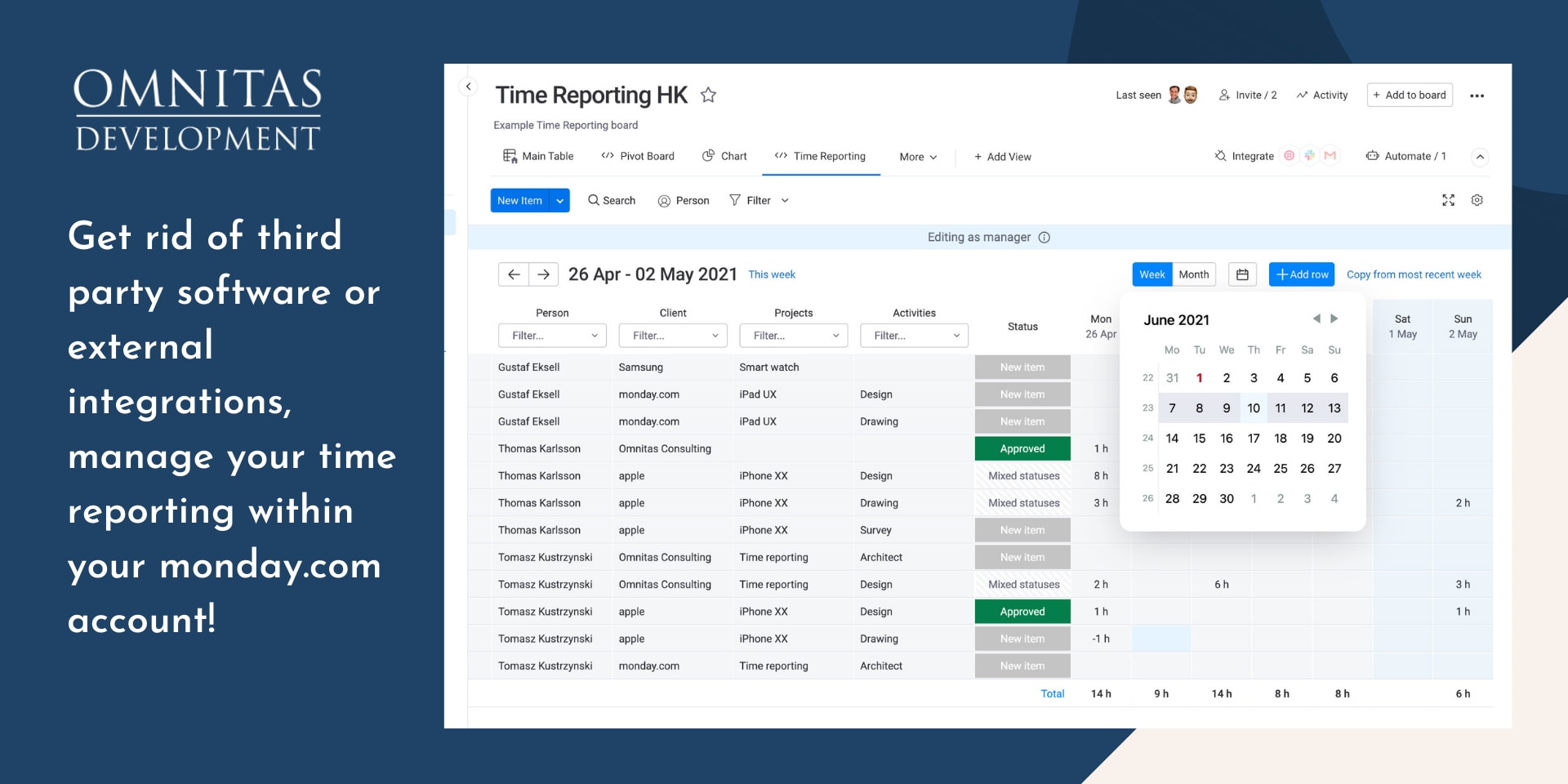Open the Search tool

pos(612,200)
